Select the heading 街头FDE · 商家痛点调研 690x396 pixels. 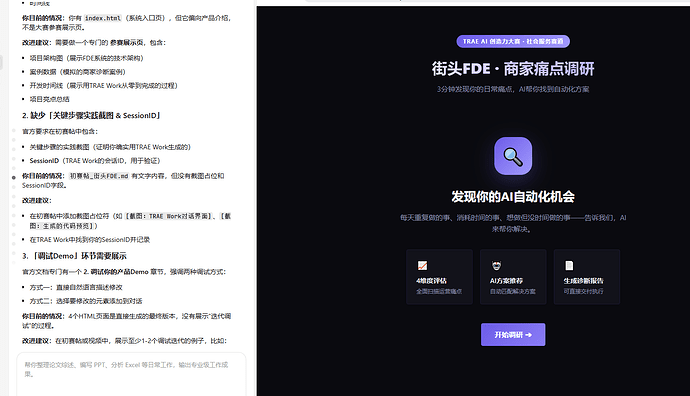[x=513, y=69]
